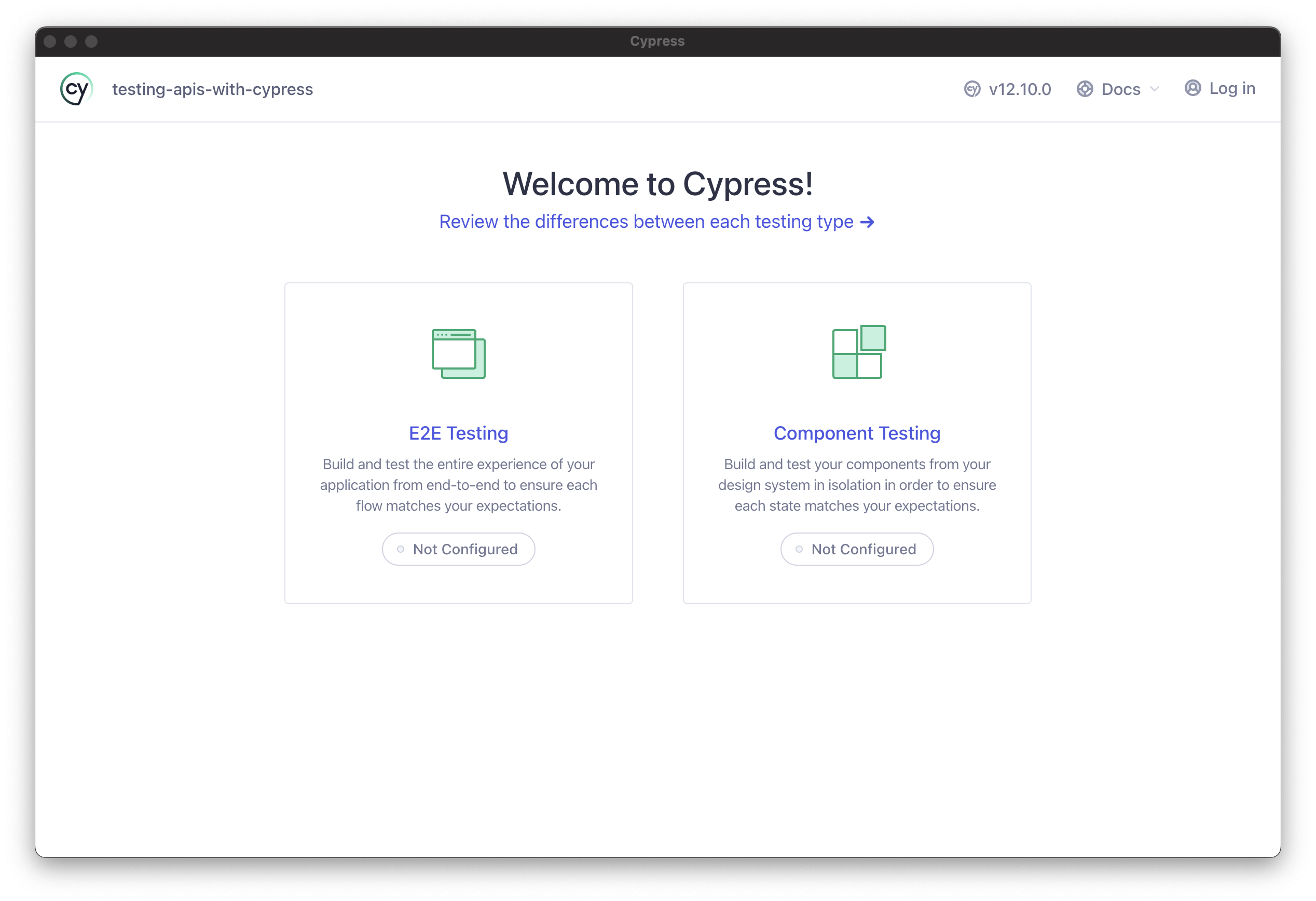
Task: Click the Cypress version badge icon
Action: coord(972,89)
